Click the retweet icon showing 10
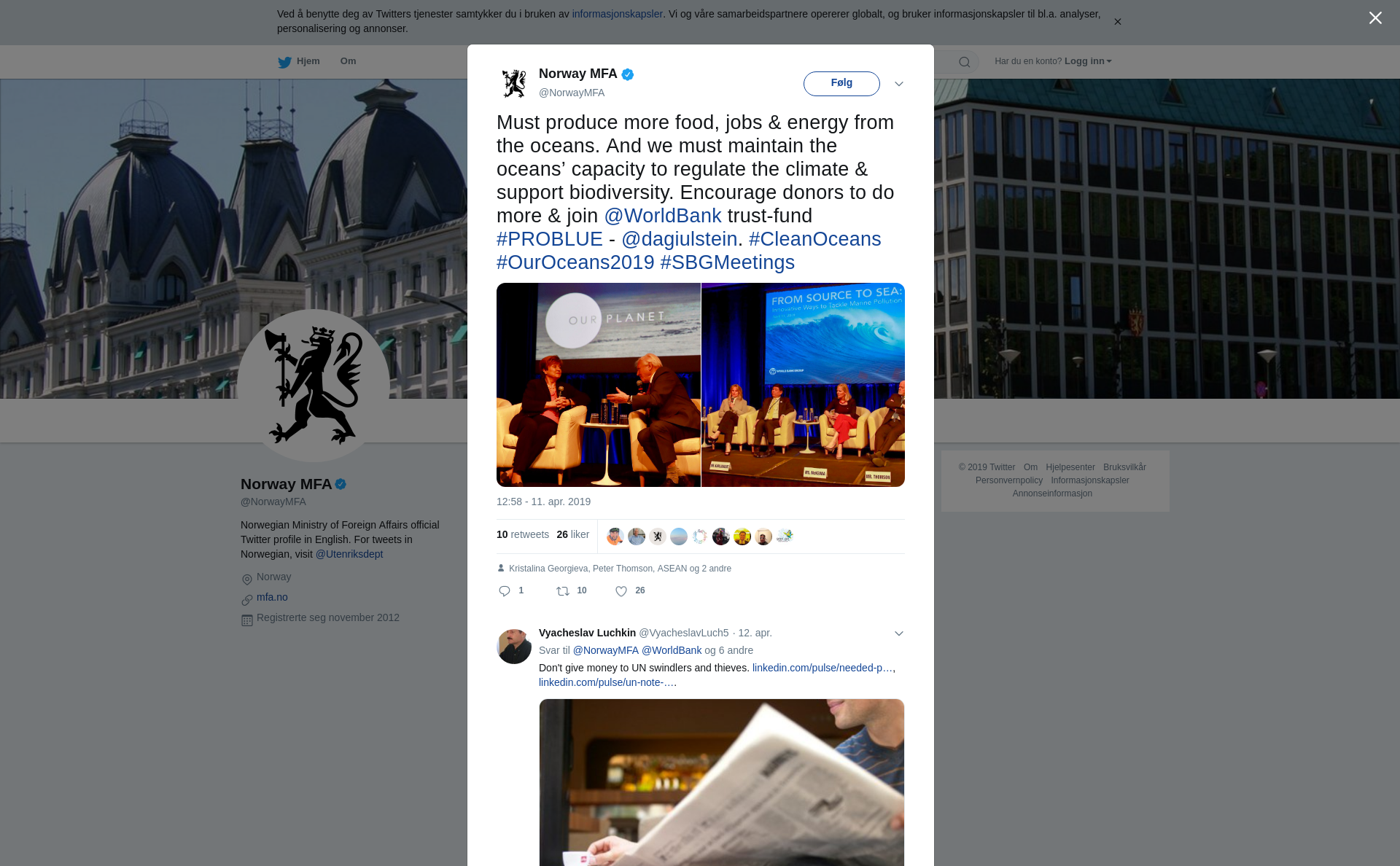The image size is (1400, 866). tap(563, 591)
